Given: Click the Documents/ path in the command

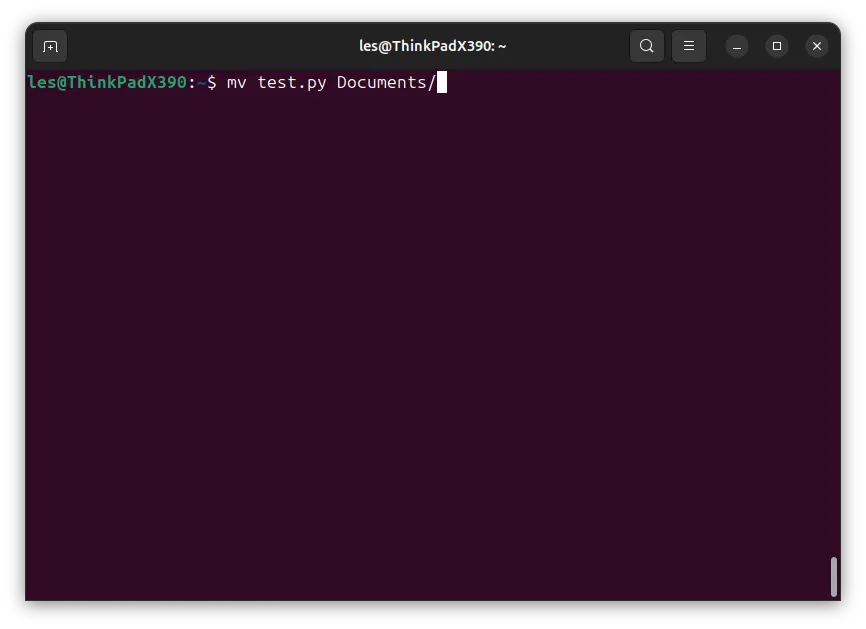Looking at the screenshot, I should coord(387,82).
